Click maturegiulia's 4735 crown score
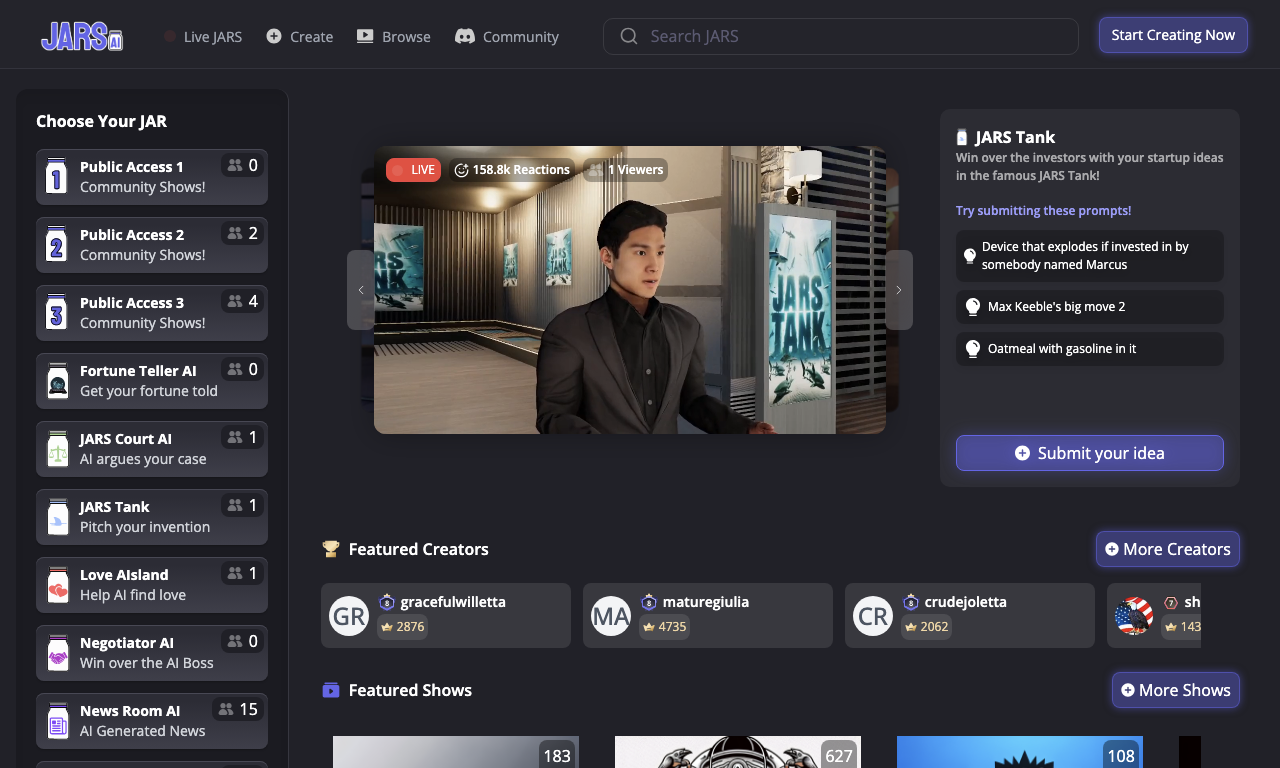Viewport: 1280px width, 768px height. pos(665,627)
